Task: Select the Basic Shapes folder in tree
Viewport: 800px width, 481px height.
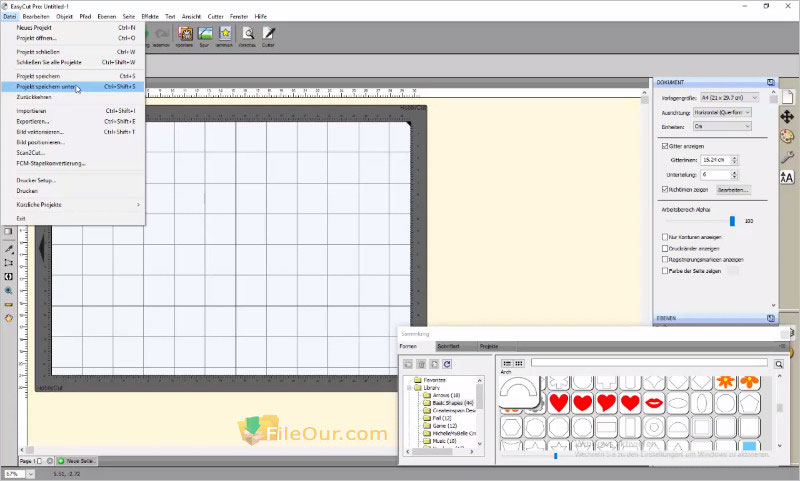Action: point(448,403)
